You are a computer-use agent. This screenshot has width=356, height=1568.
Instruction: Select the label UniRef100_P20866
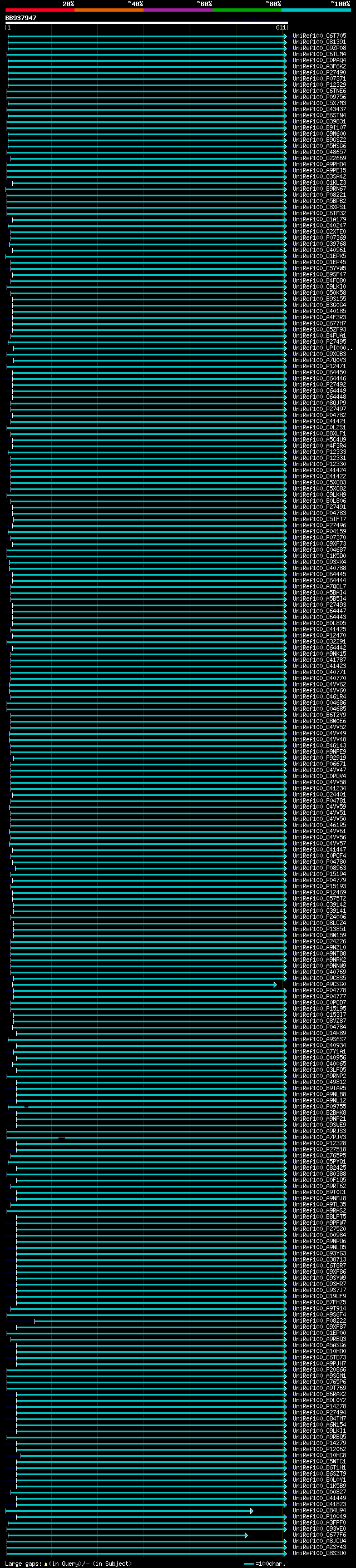(x=319, y=1369)
